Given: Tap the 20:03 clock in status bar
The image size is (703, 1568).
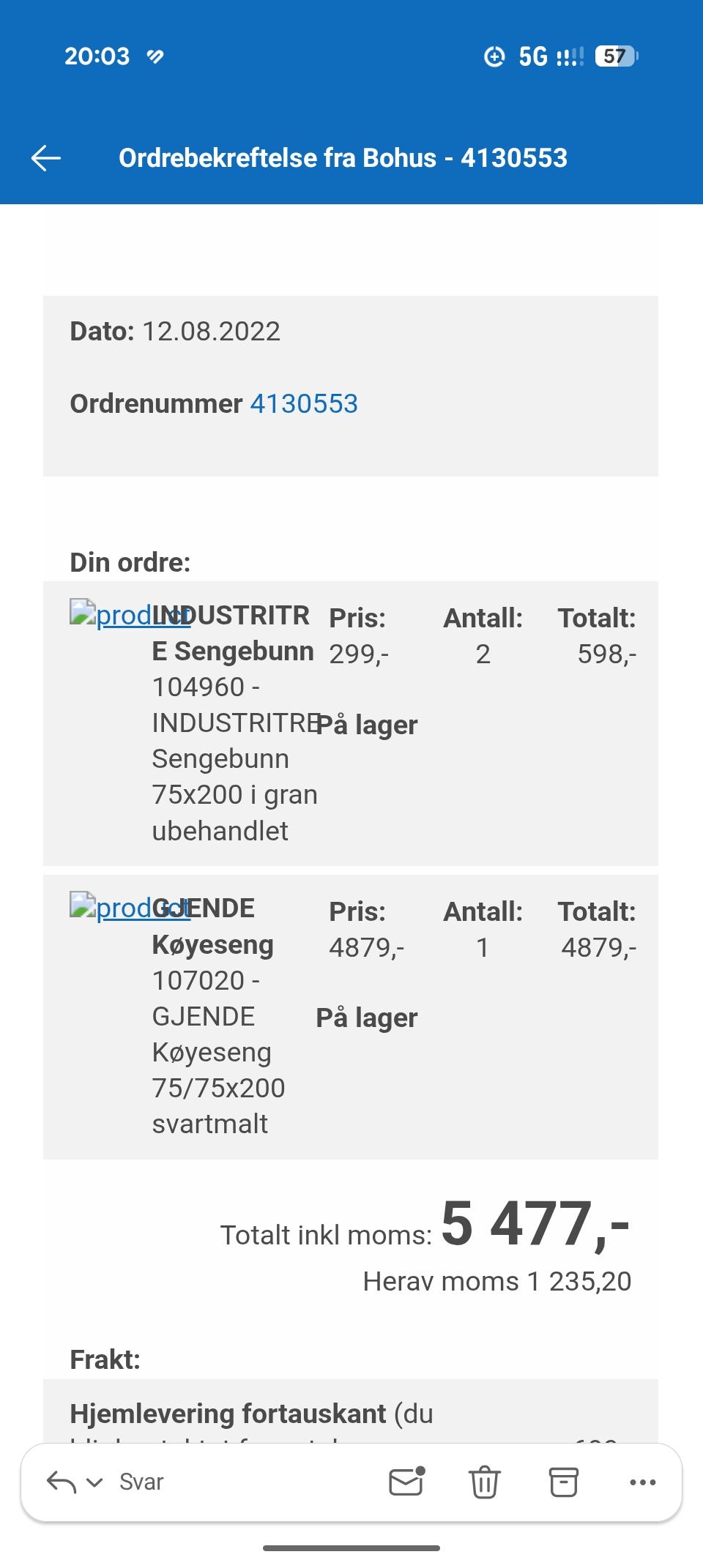Looking at the screenshot, I should pyautogui.click(x=97, y=56).
